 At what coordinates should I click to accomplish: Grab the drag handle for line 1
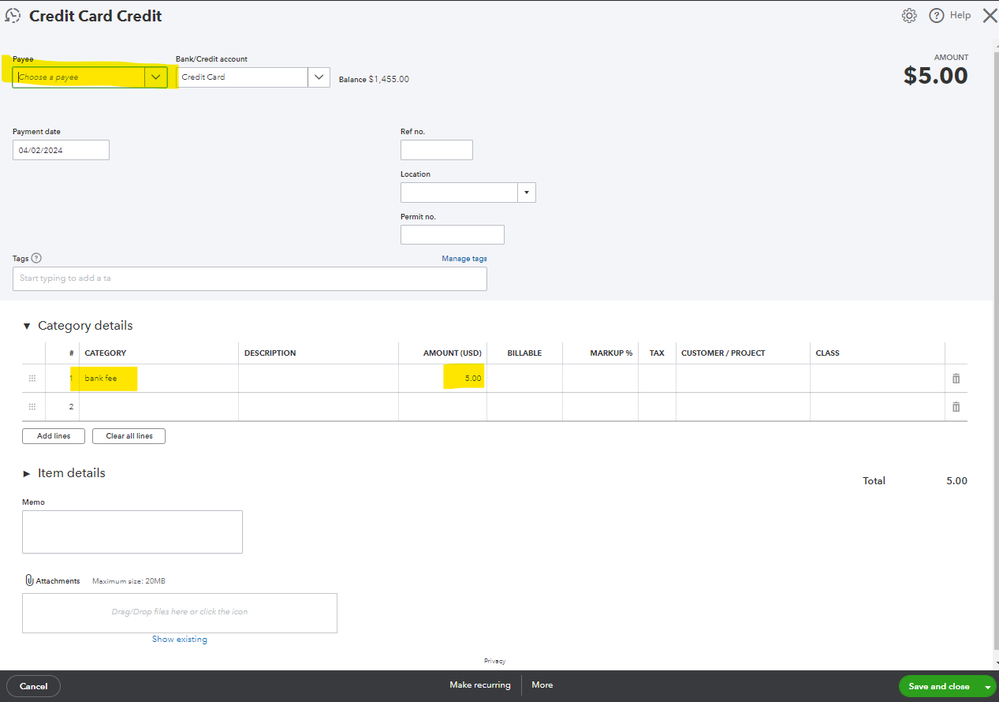(x=32, y=378)
